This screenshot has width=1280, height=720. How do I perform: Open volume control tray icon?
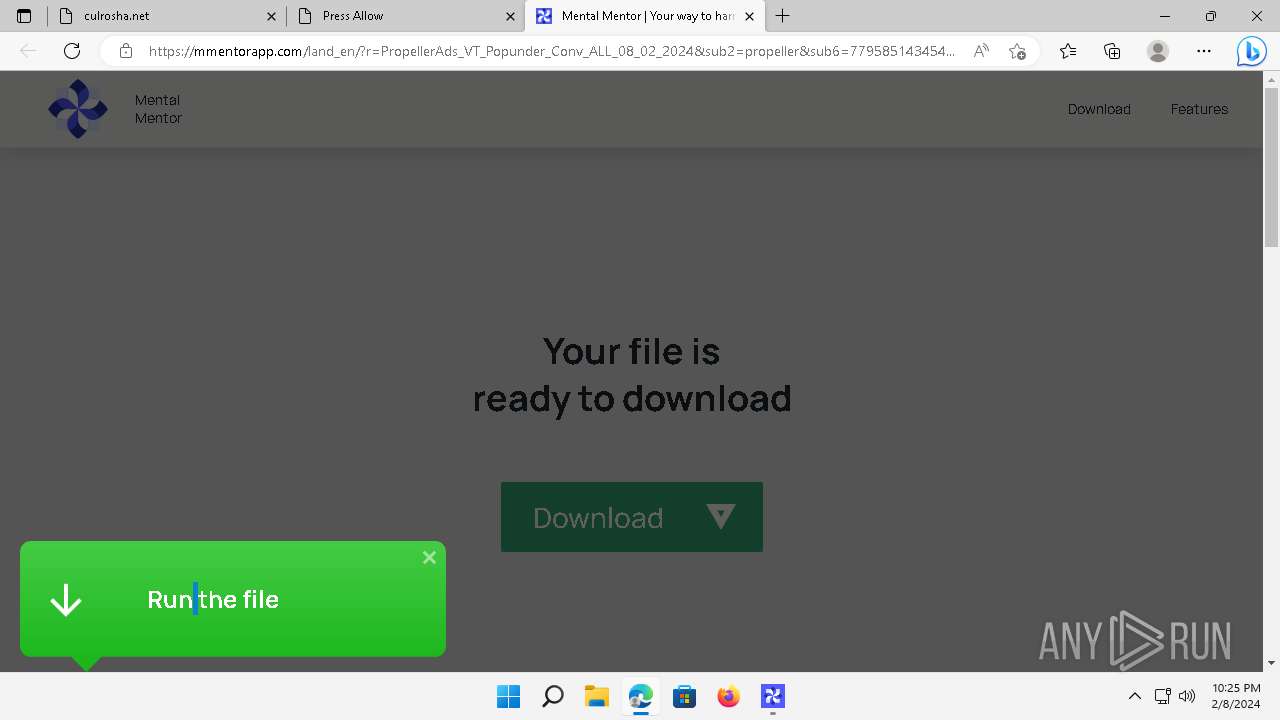coord(1187,696)
